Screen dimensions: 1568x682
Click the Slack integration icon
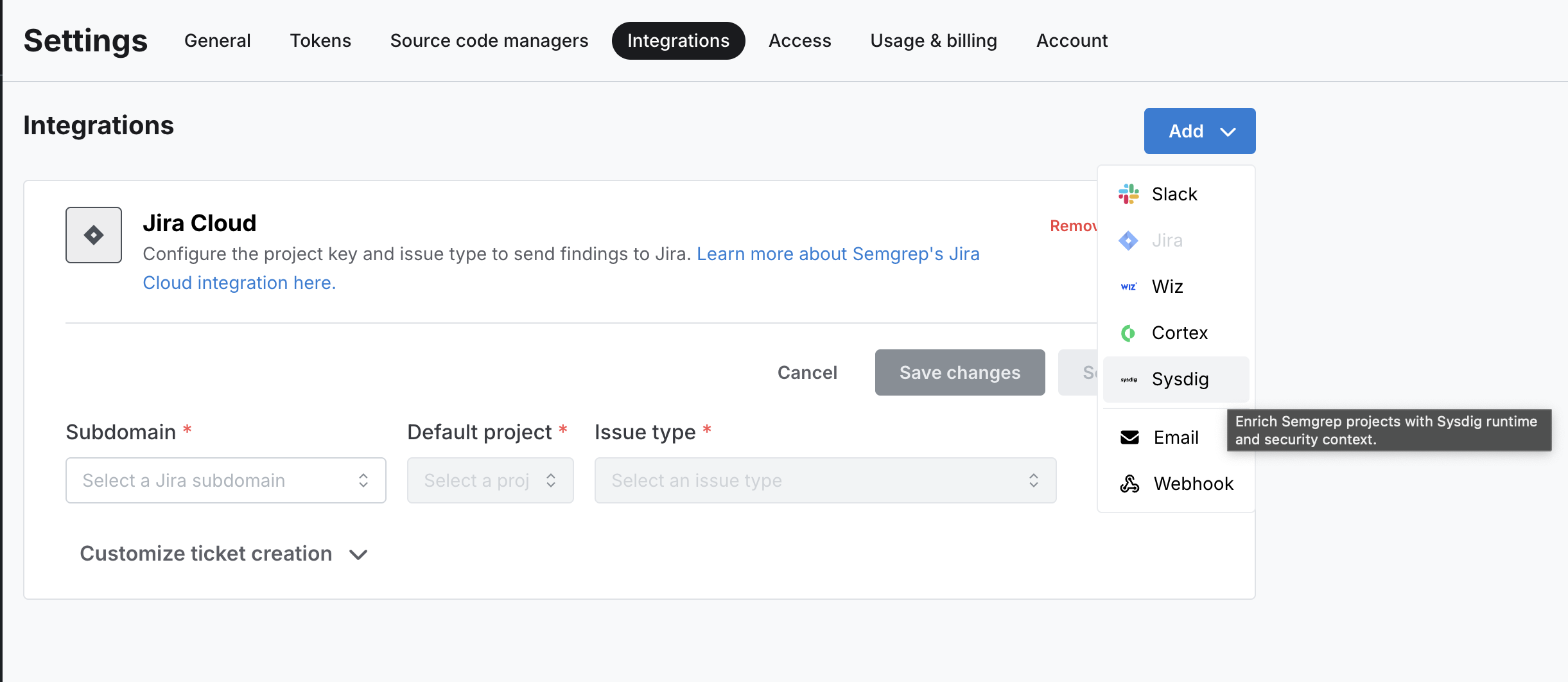pos(1128,193)
